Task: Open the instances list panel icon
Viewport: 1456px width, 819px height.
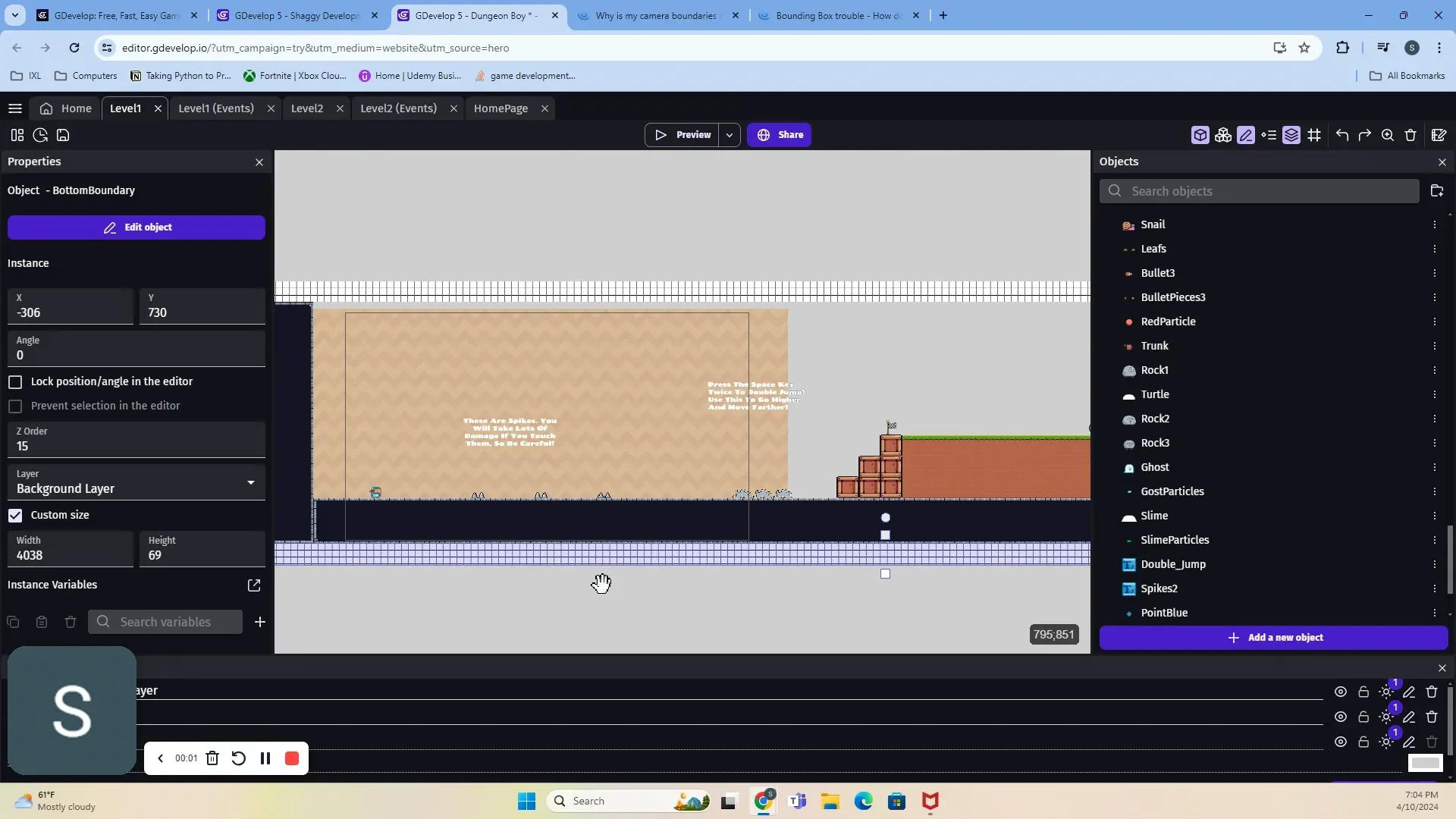Action: point(1269,135)
